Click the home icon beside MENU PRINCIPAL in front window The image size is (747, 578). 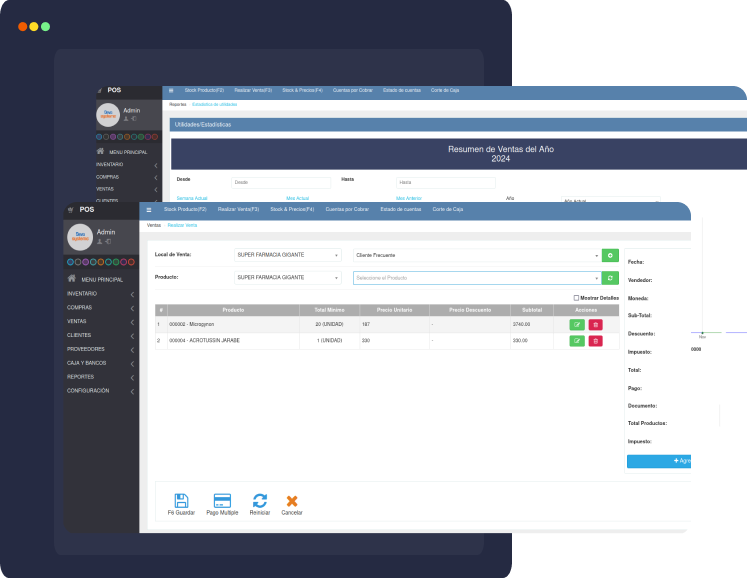(x=71, y=278)
